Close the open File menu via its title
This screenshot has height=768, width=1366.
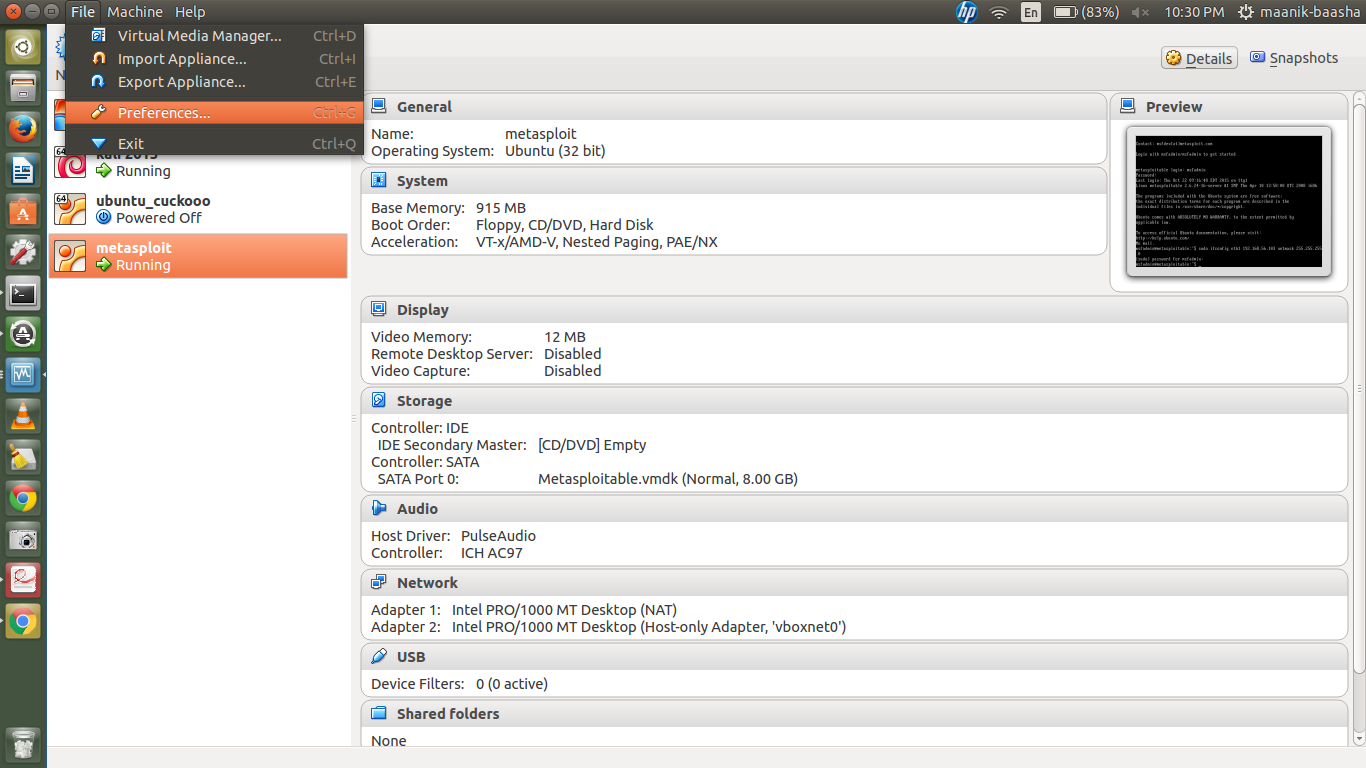tap(83, 12)
